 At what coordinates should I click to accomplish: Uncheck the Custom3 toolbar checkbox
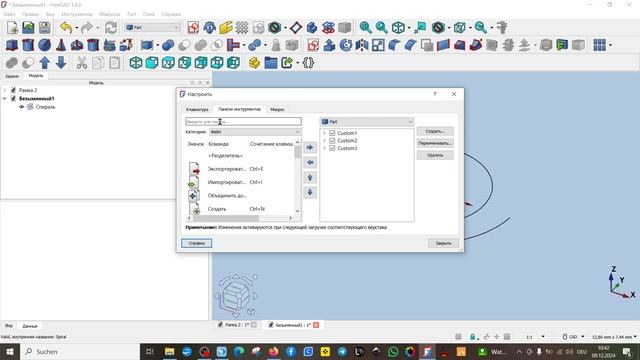(x=332, y=148)
